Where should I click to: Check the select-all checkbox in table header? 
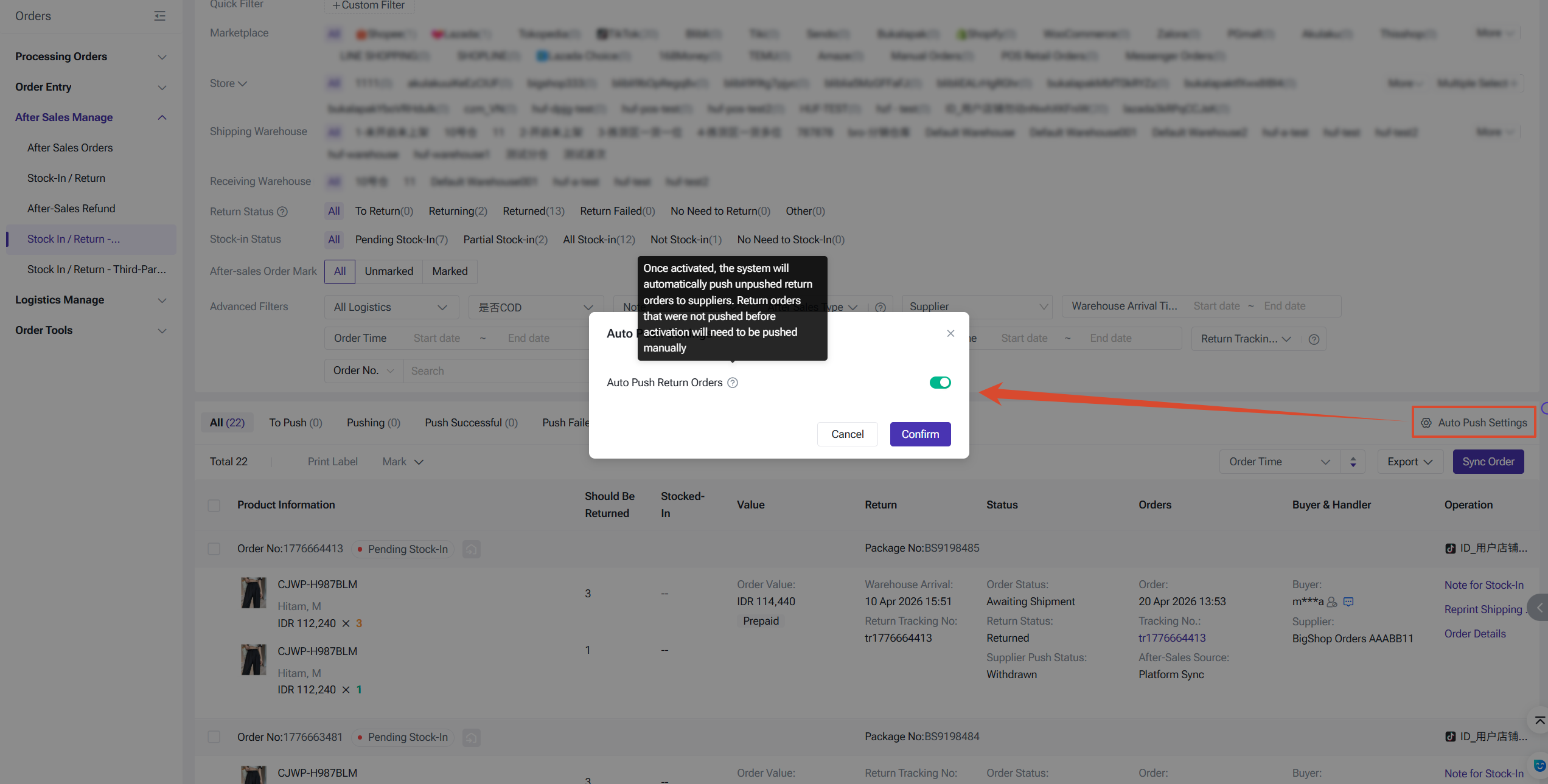[x=214, y=505]
